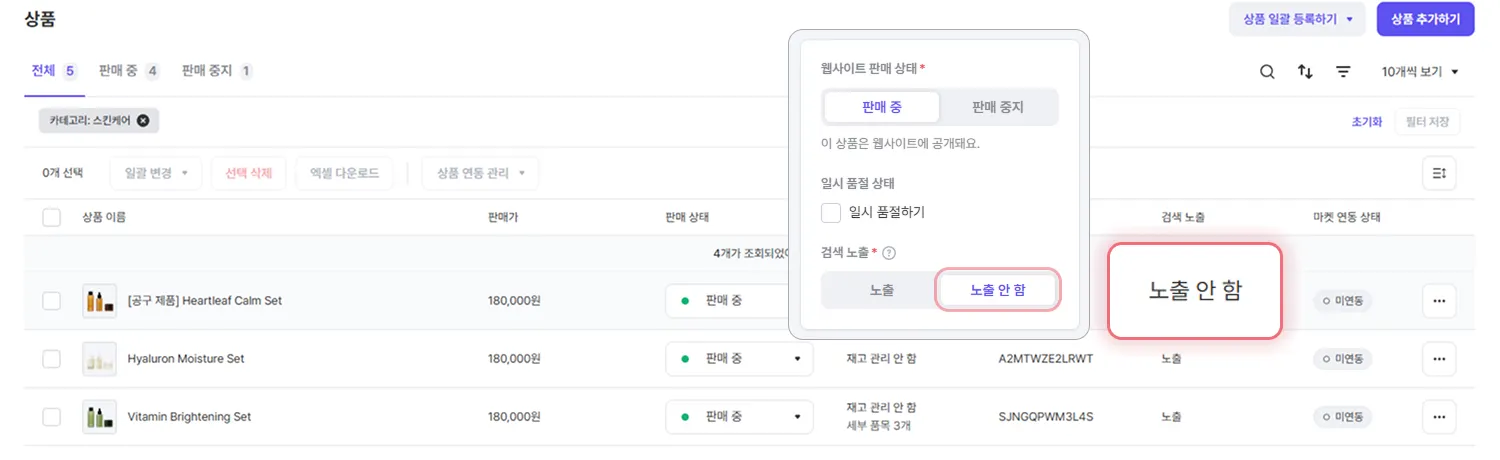
Task: Switch sale state to 판매 중지
Action: point(997,107)
